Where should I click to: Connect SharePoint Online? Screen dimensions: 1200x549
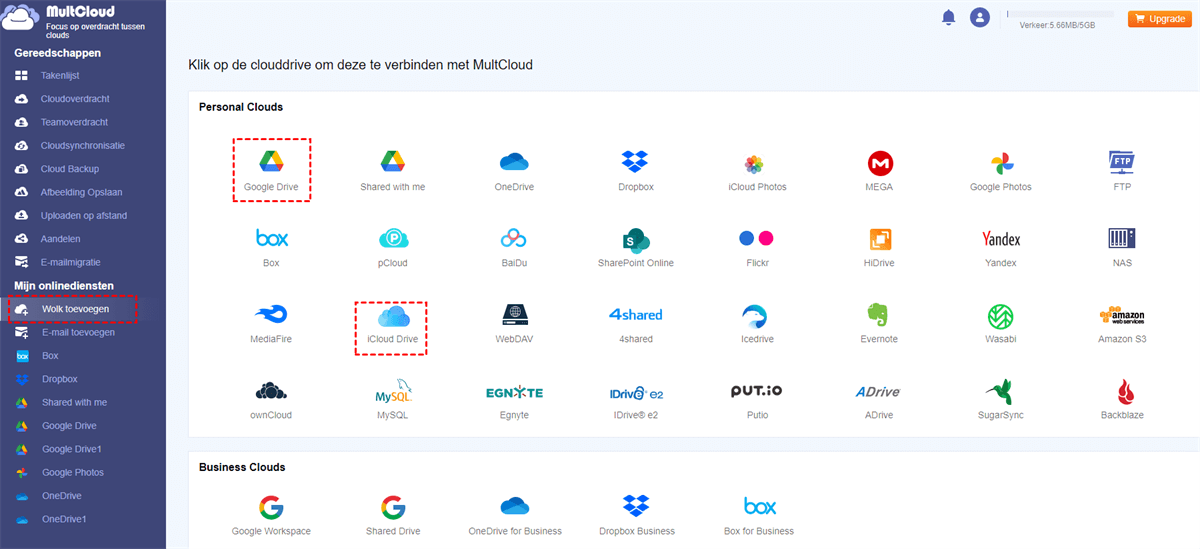pos(636,239)
